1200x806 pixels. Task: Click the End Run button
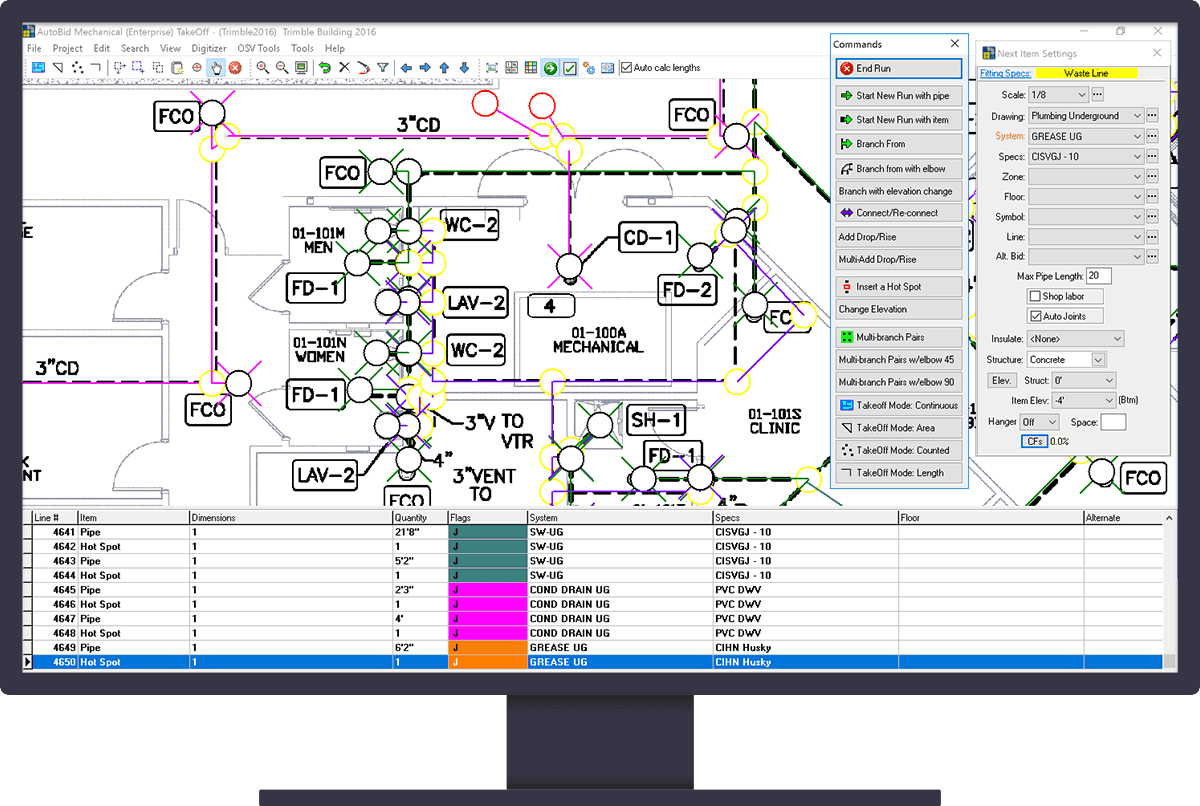pyautogui.click(x=898, y=69)
